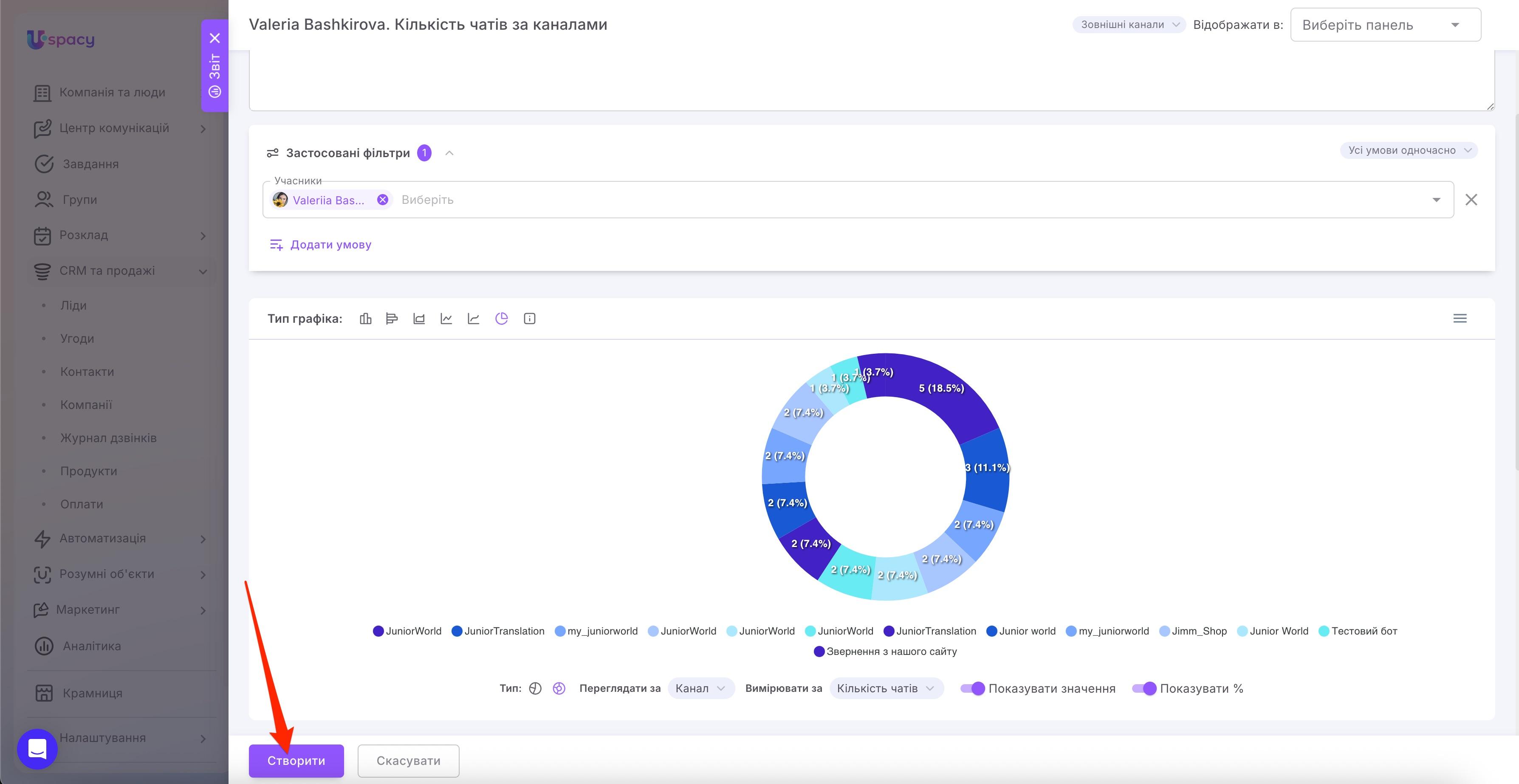The width and height of the screenshot is (1519, 784).
Task: Open the chart hamburger menu
Action: (x=1460, y=319)
